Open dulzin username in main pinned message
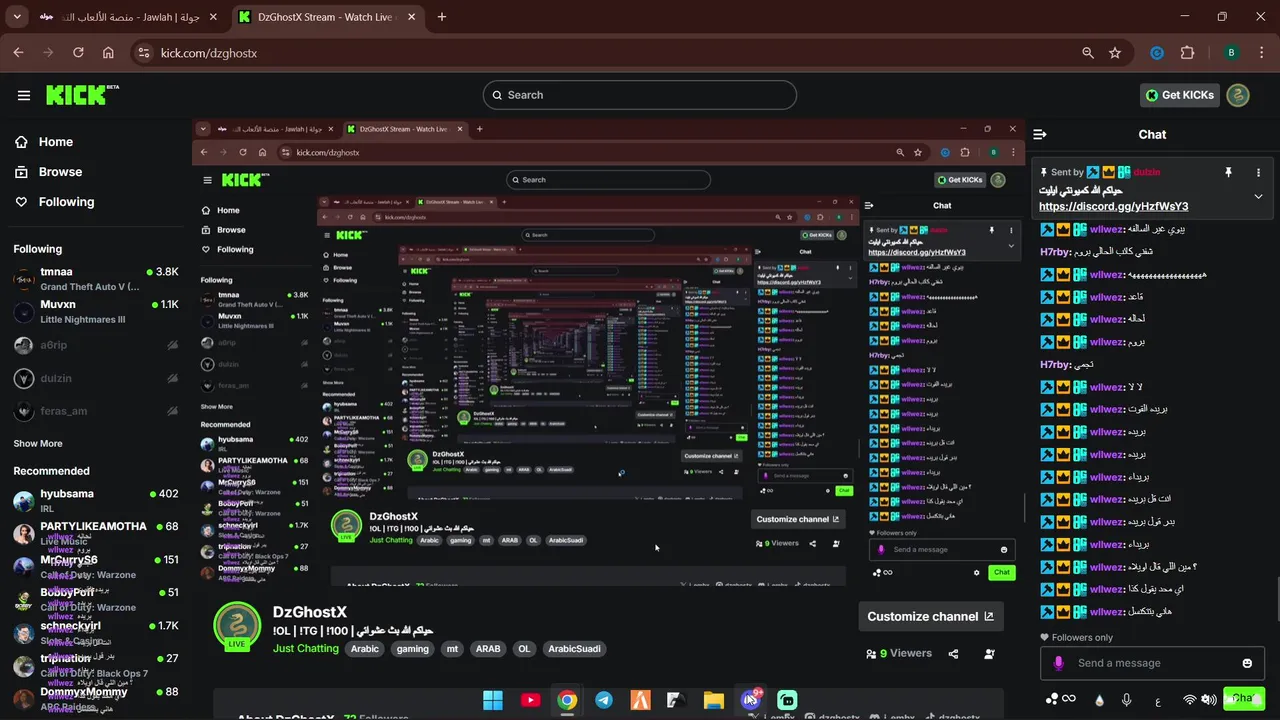1280x720 pixels. tap(1146, 173)
